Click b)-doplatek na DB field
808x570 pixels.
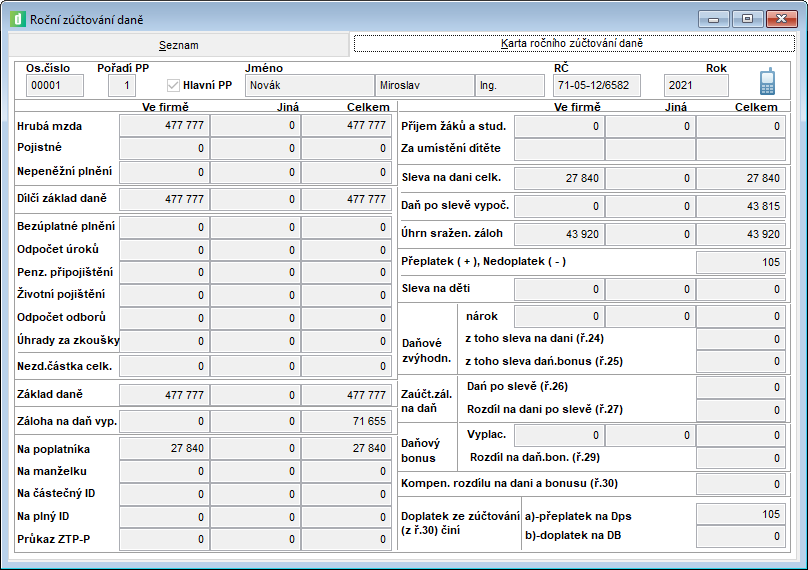(x=741, y=537)
